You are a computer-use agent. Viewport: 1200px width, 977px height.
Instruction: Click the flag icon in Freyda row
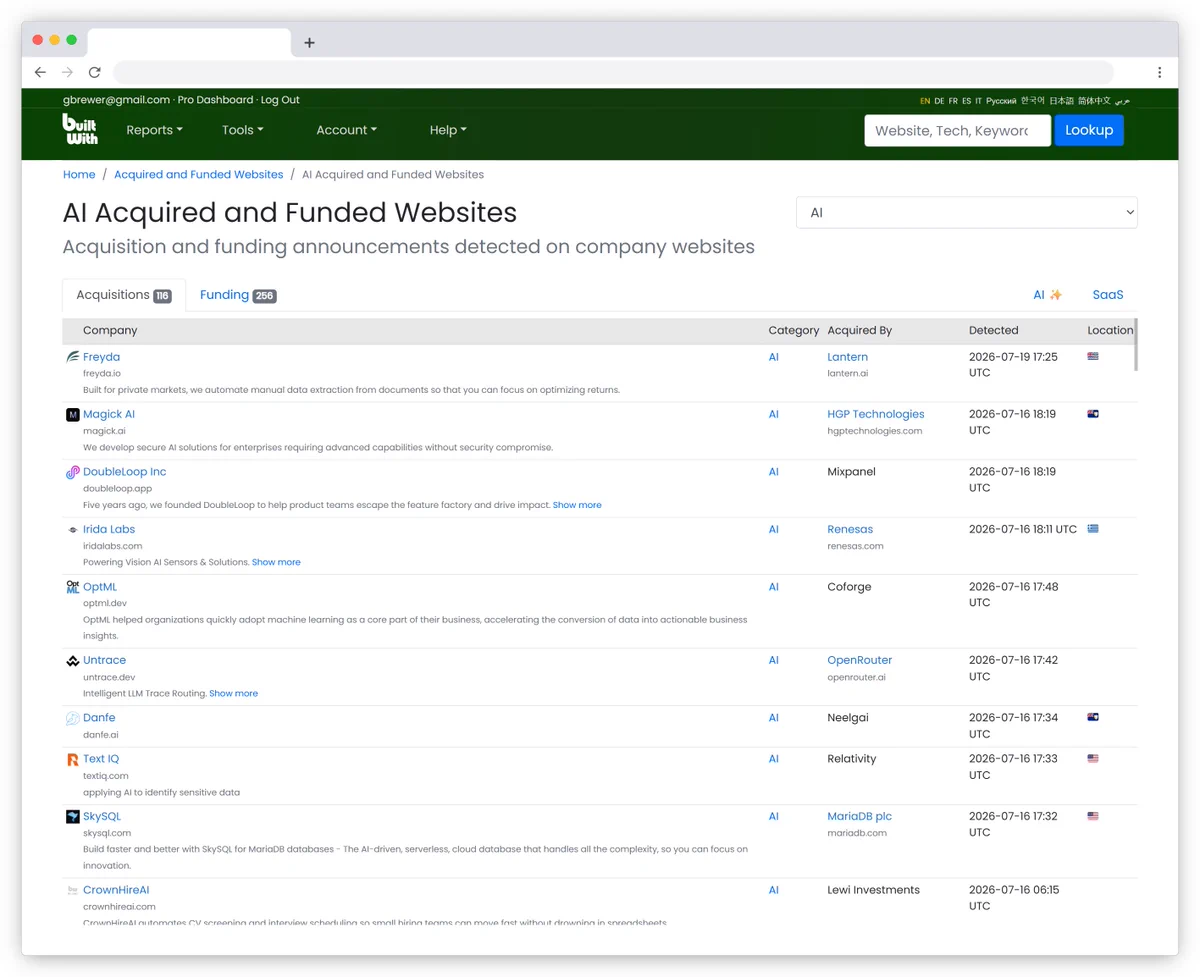tap(1093, 356)
